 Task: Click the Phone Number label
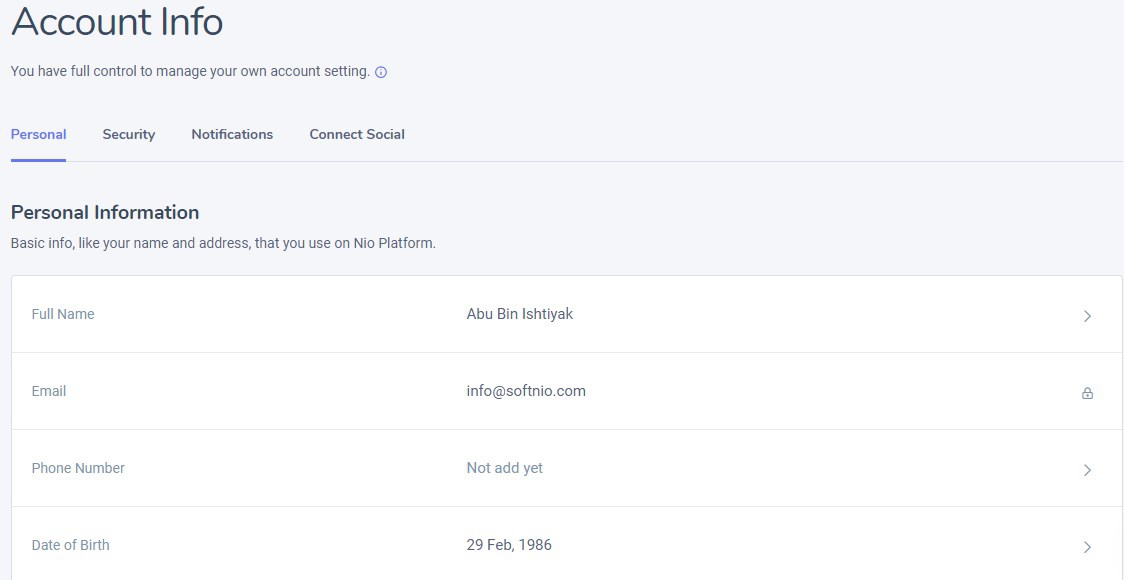point(78,468)
